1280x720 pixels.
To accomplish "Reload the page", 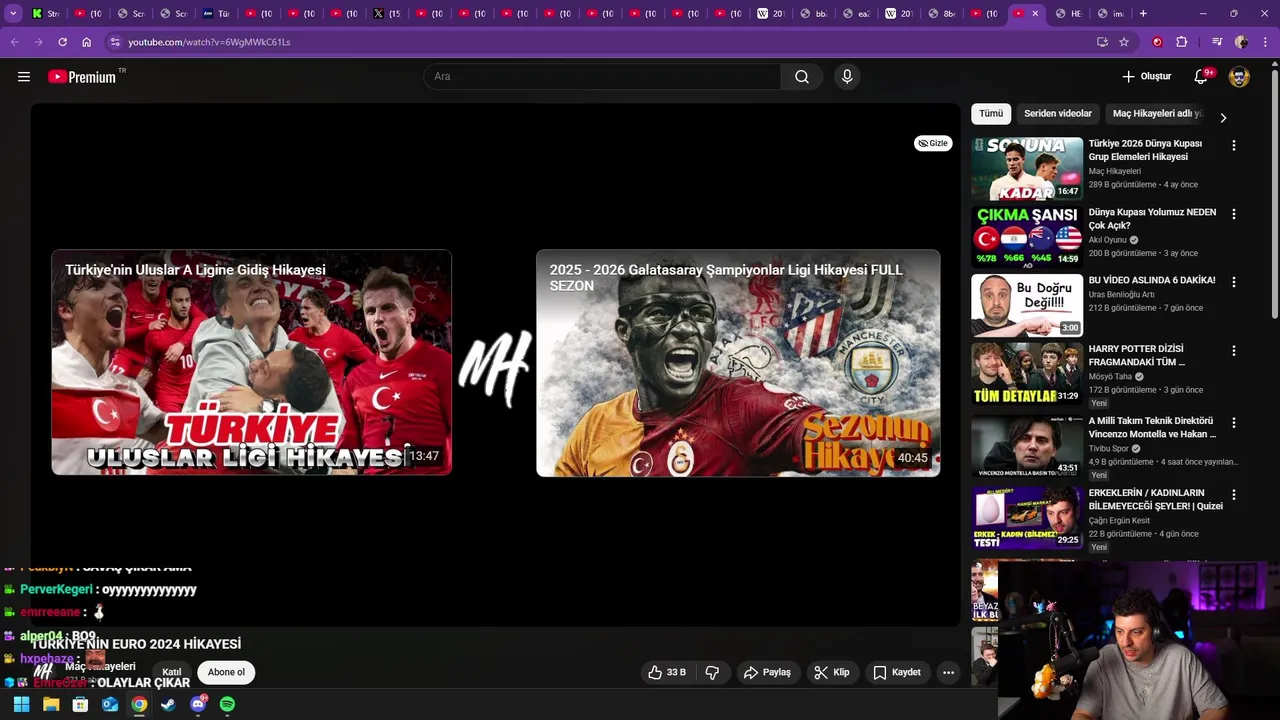I will tap(62, 42).
